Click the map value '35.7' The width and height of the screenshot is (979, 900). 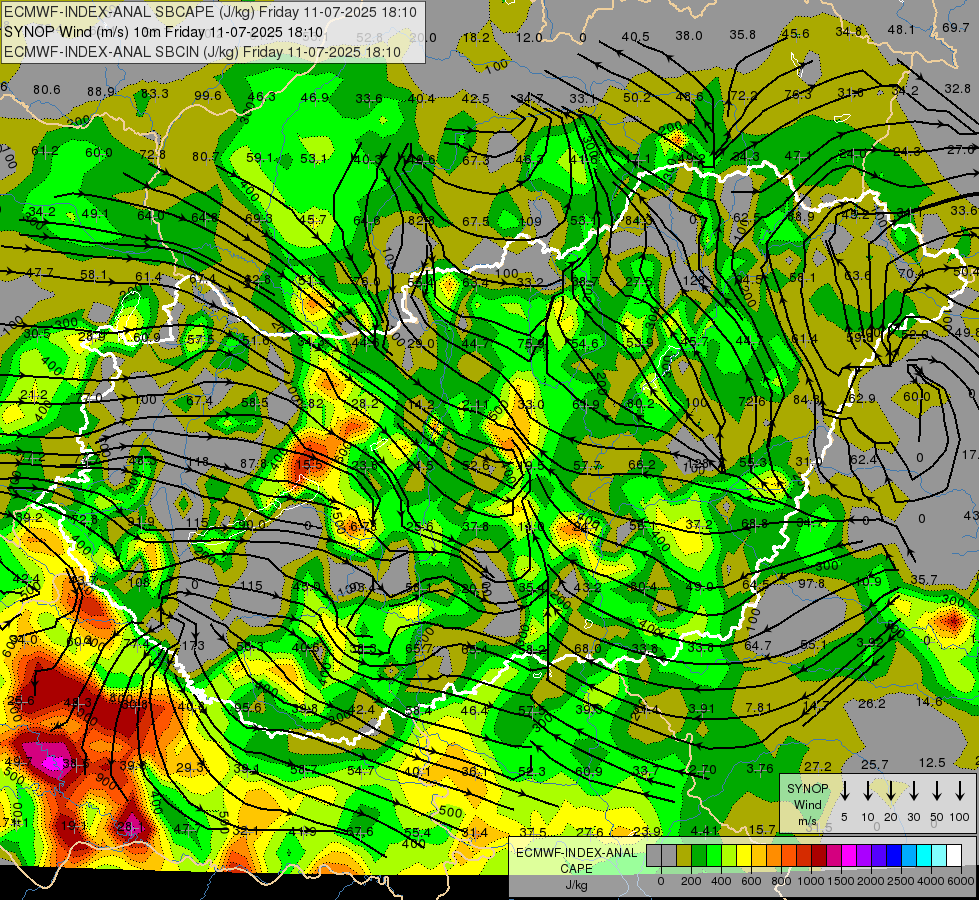point(923,580)
